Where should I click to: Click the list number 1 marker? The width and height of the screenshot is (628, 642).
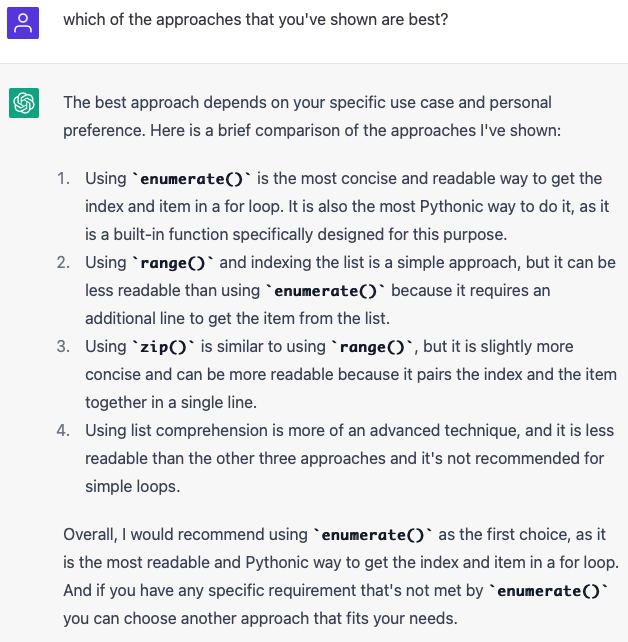pyautogui.click(x=63, y=179)
